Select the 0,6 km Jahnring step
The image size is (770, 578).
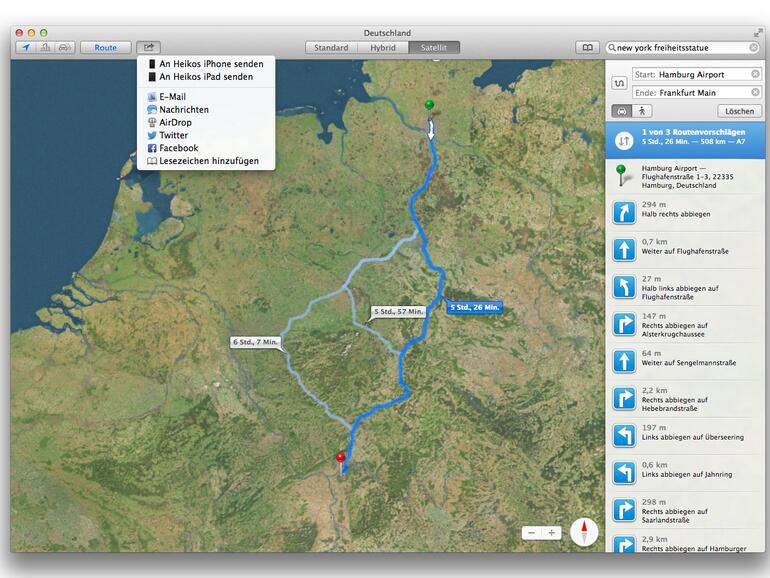pos(686,473)
